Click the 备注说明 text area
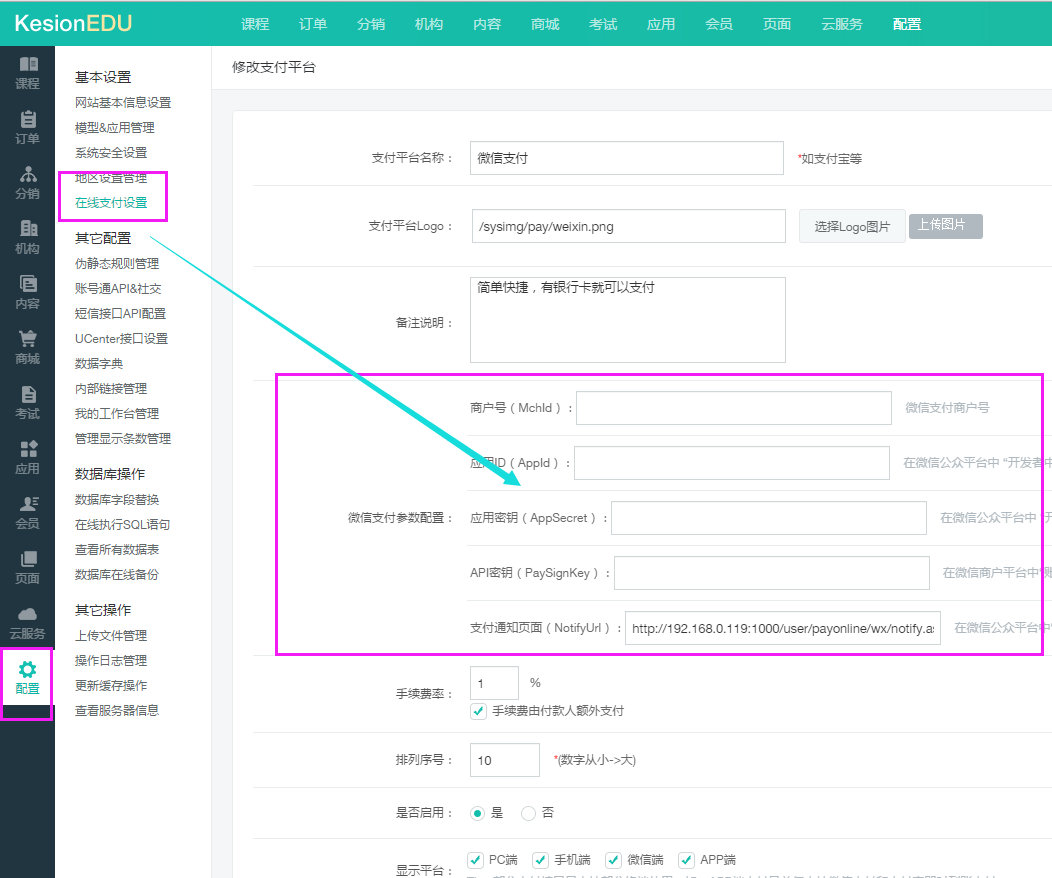 pos(627,320)
